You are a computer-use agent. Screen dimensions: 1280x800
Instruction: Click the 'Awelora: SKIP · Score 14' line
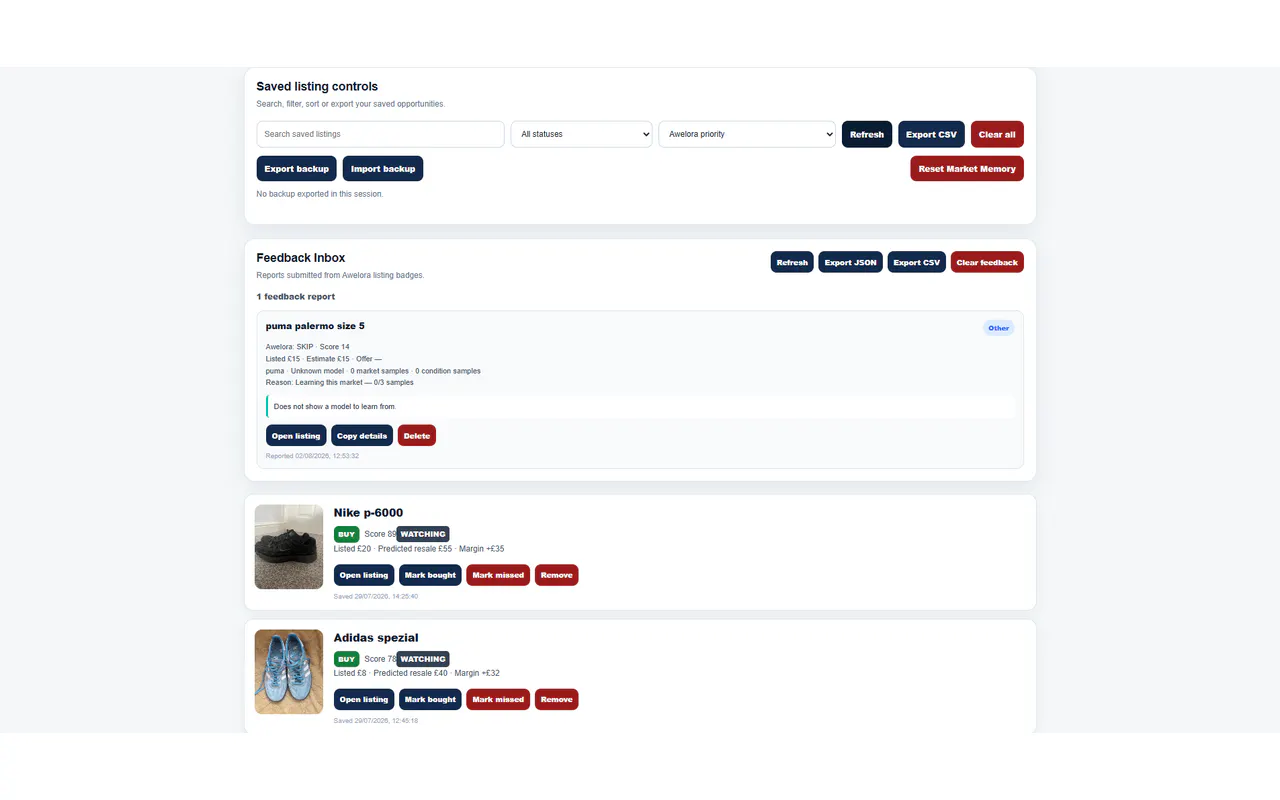pyautogui.click(x=308, y=347)
